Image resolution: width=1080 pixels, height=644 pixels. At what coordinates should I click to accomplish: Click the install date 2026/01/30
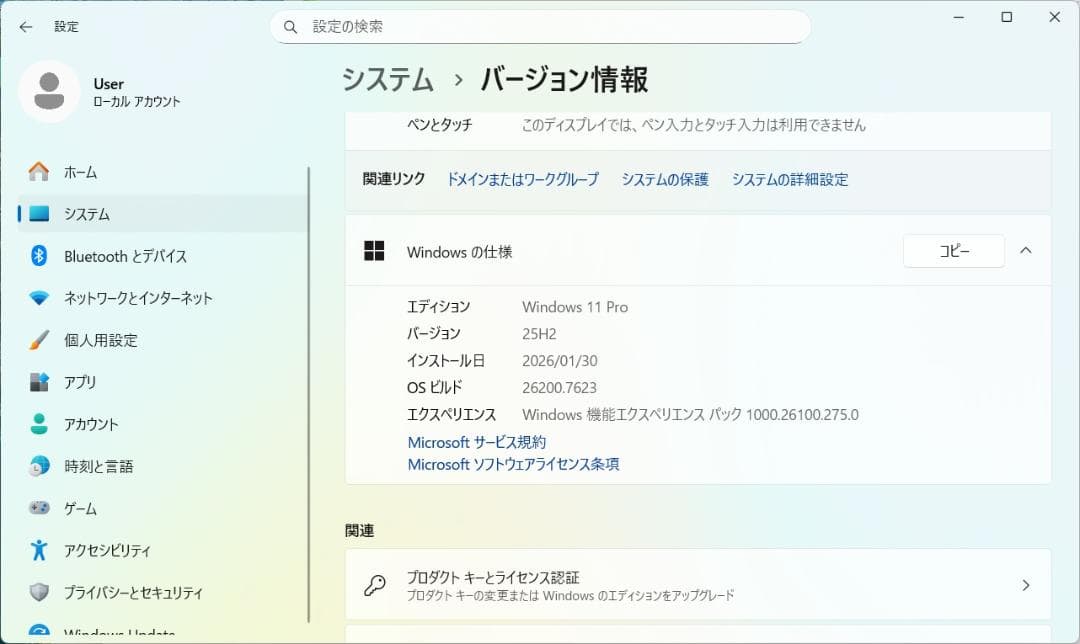pyautogui.click(x=560, y=360)
